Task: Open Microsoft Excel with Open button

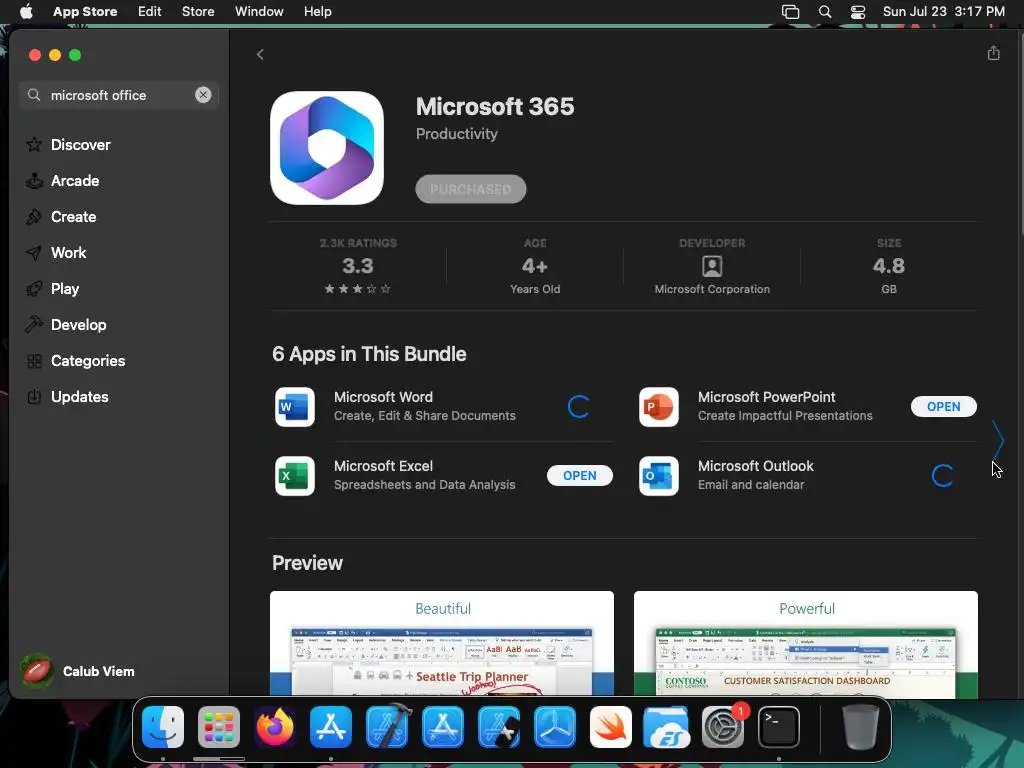Action: pyautogui.click(x=579, y=475)
